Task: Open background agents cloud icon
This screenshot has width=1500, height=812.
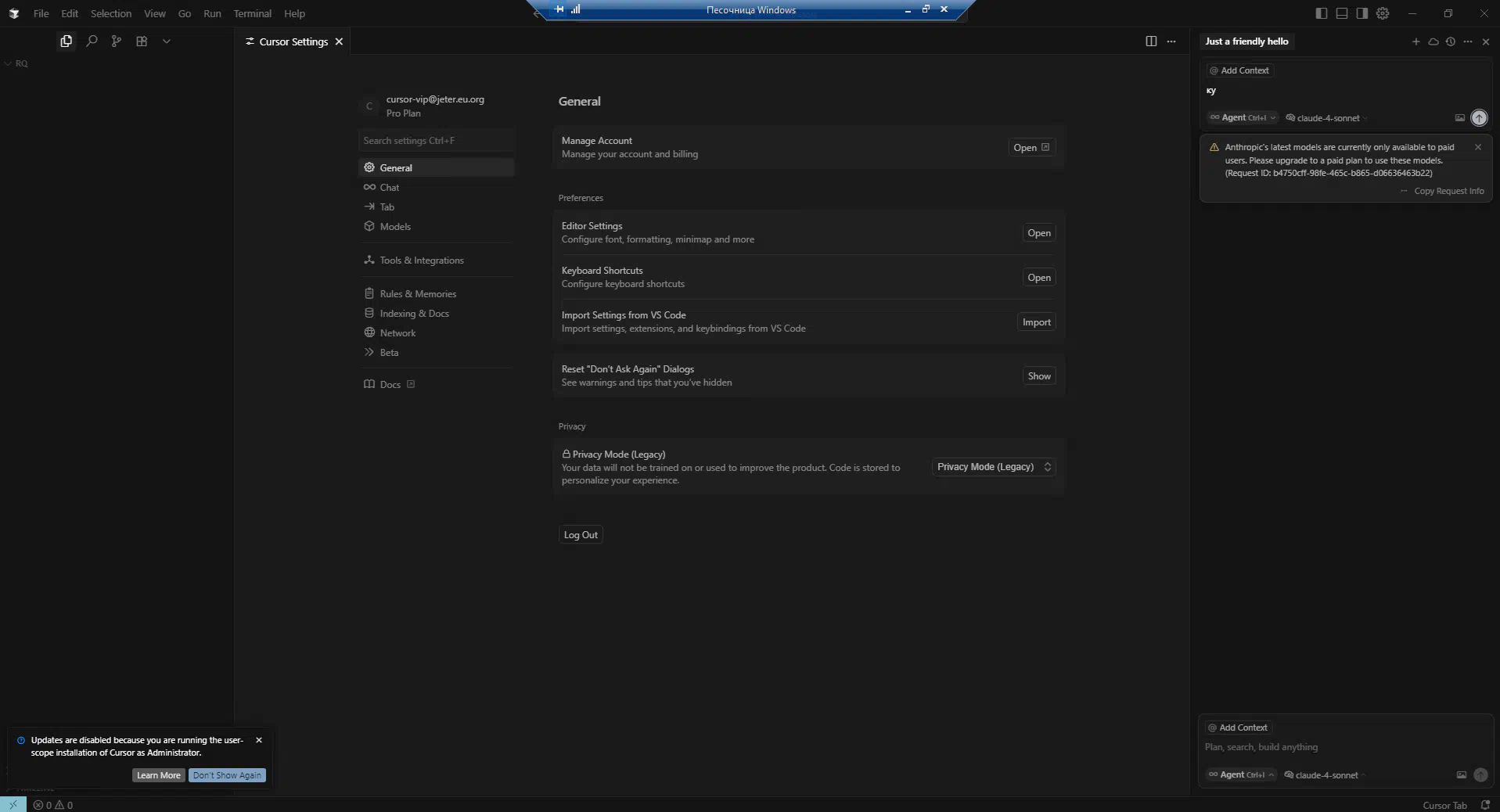Action: 1433,41
